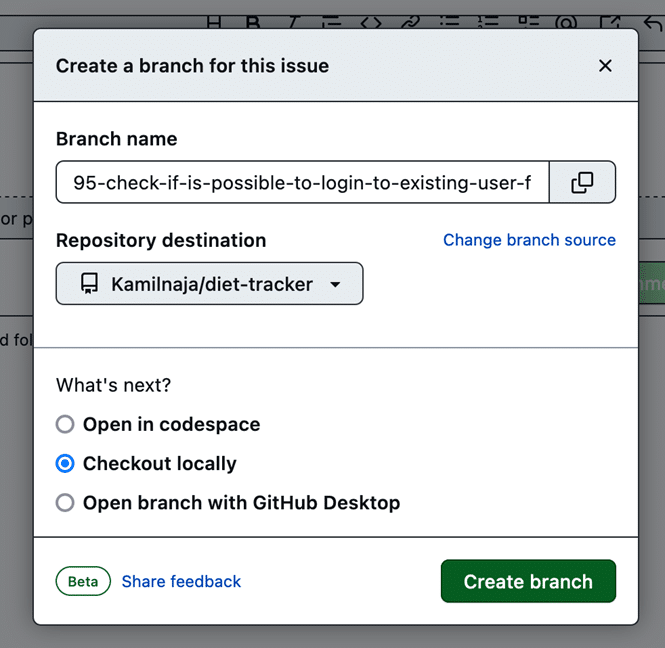Click the Create a branch for this issue title
Screen dimensions: 665x648
pos(193,66)
